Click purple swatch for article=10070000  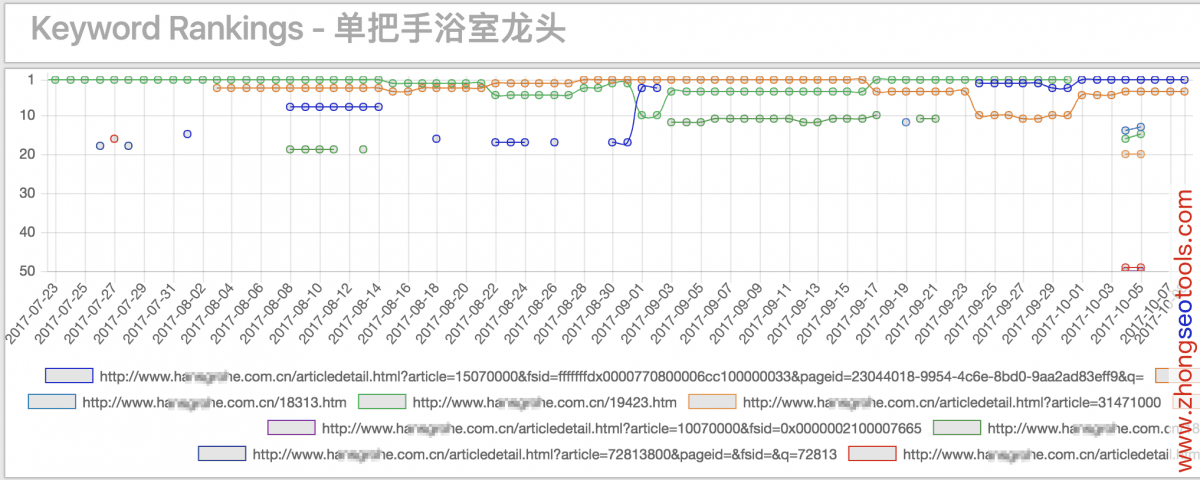291,456
